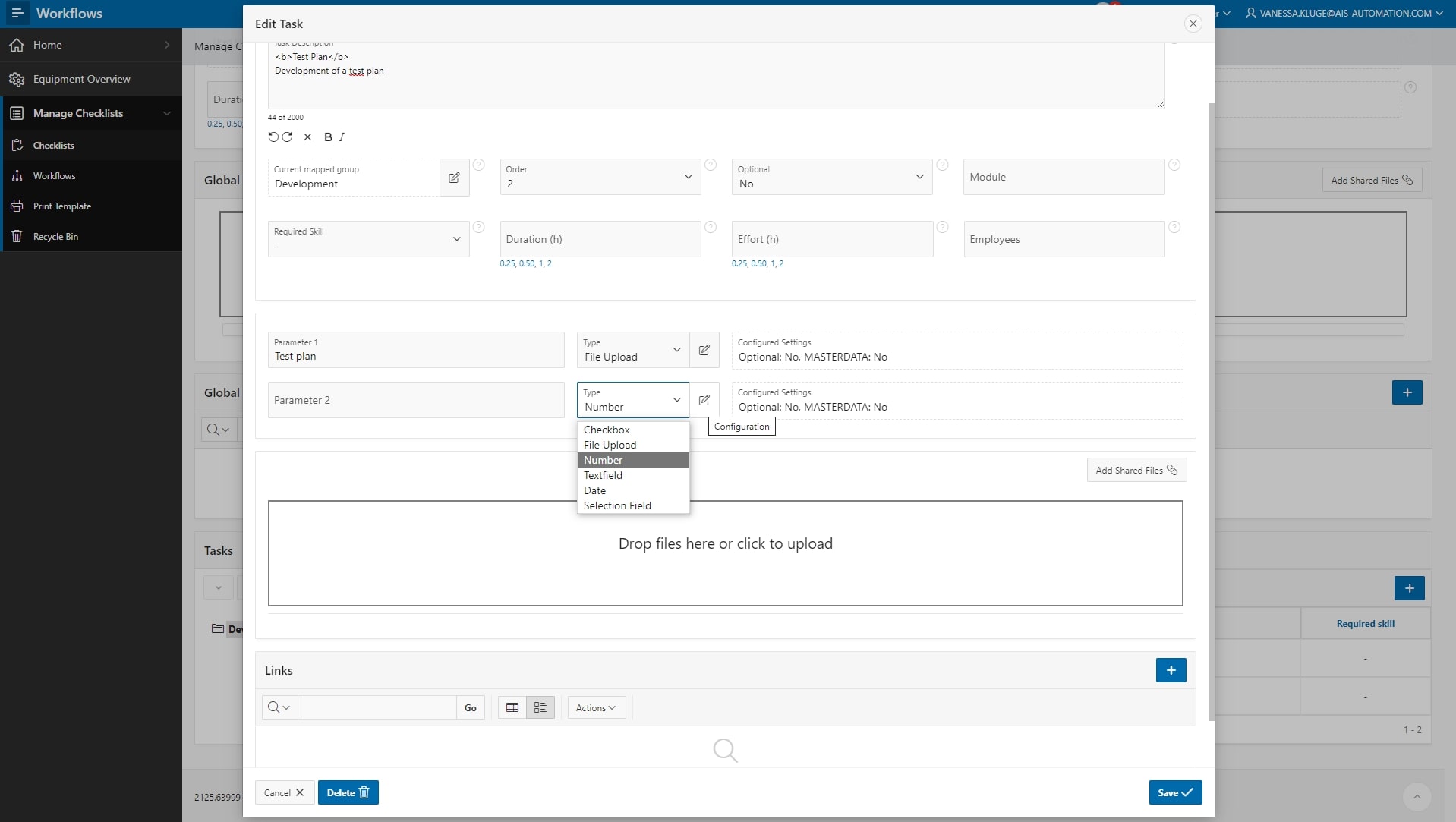This screenshot has height=822, width=1456.
Task: Click Add Shared Files in dialog
Action: pos(1136,471)
